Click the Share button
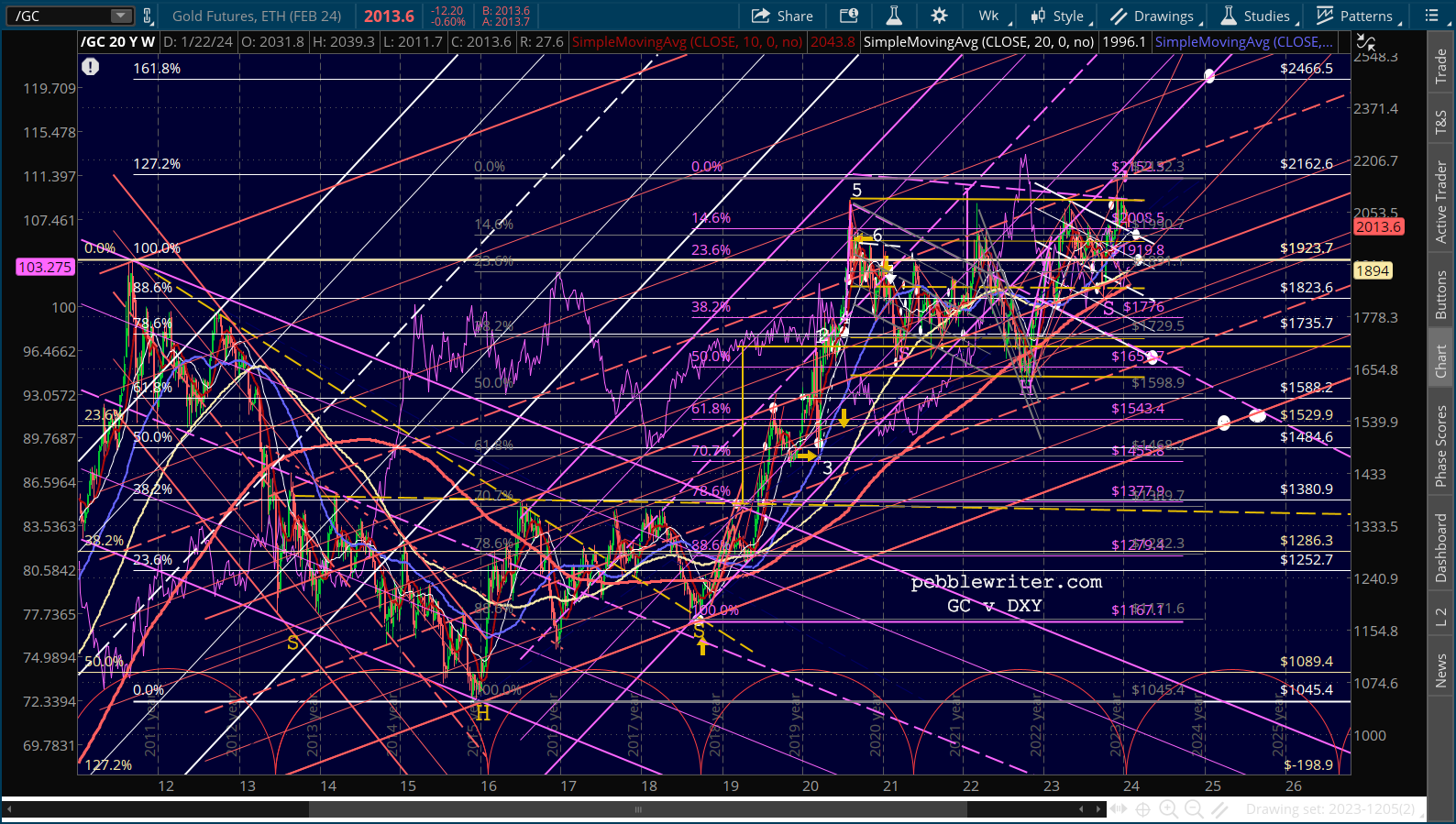Image resolution: width=1456 pixels, height=824 pixels. 782,16
